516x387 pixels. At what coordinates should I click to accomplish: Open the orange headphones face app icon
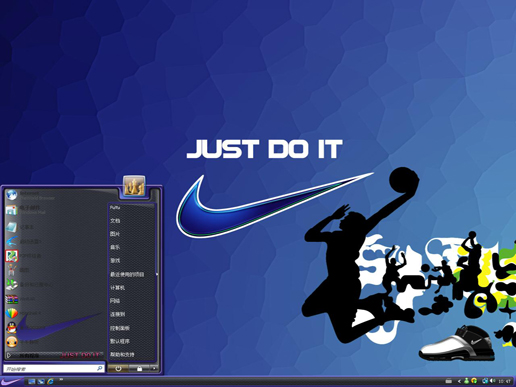(12, 342)
